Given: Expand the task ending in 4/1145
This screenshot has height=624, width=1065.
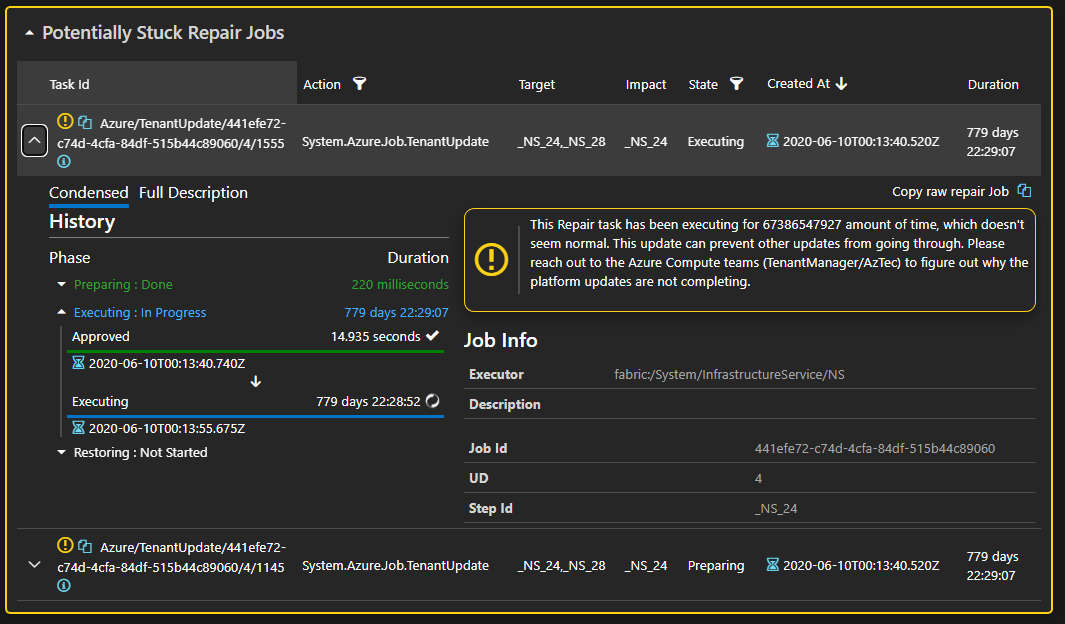Looking at the screenshot, I should click(x=35, y=564).
